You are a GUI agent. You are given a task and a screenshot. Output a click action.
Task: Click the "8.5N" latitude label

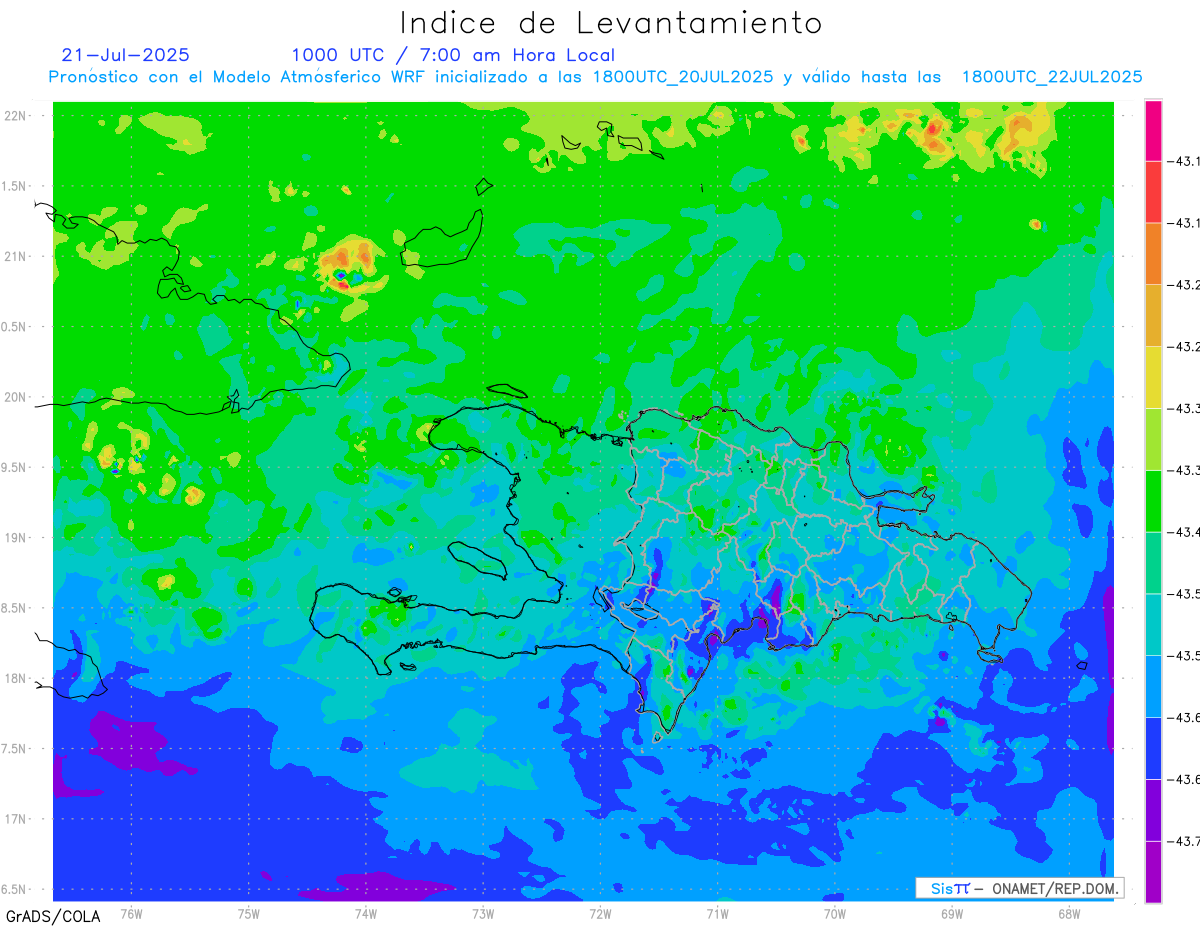click(x=15, y=608)
